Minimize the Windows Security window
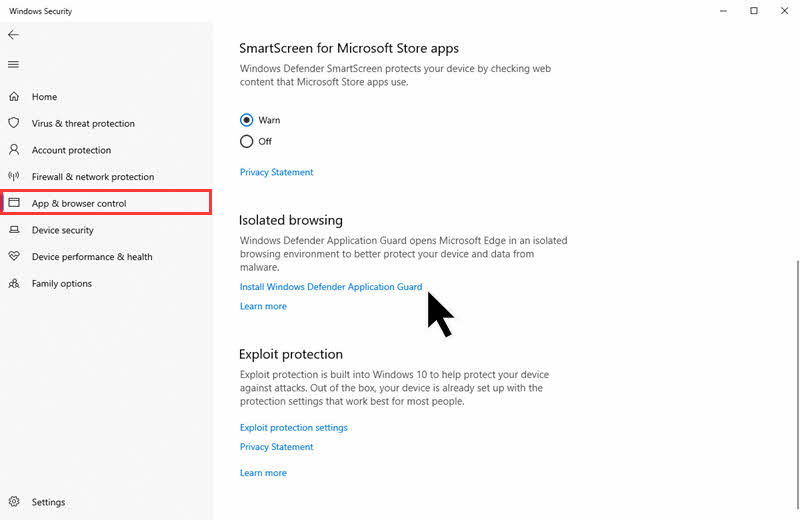 click(723, 11)
